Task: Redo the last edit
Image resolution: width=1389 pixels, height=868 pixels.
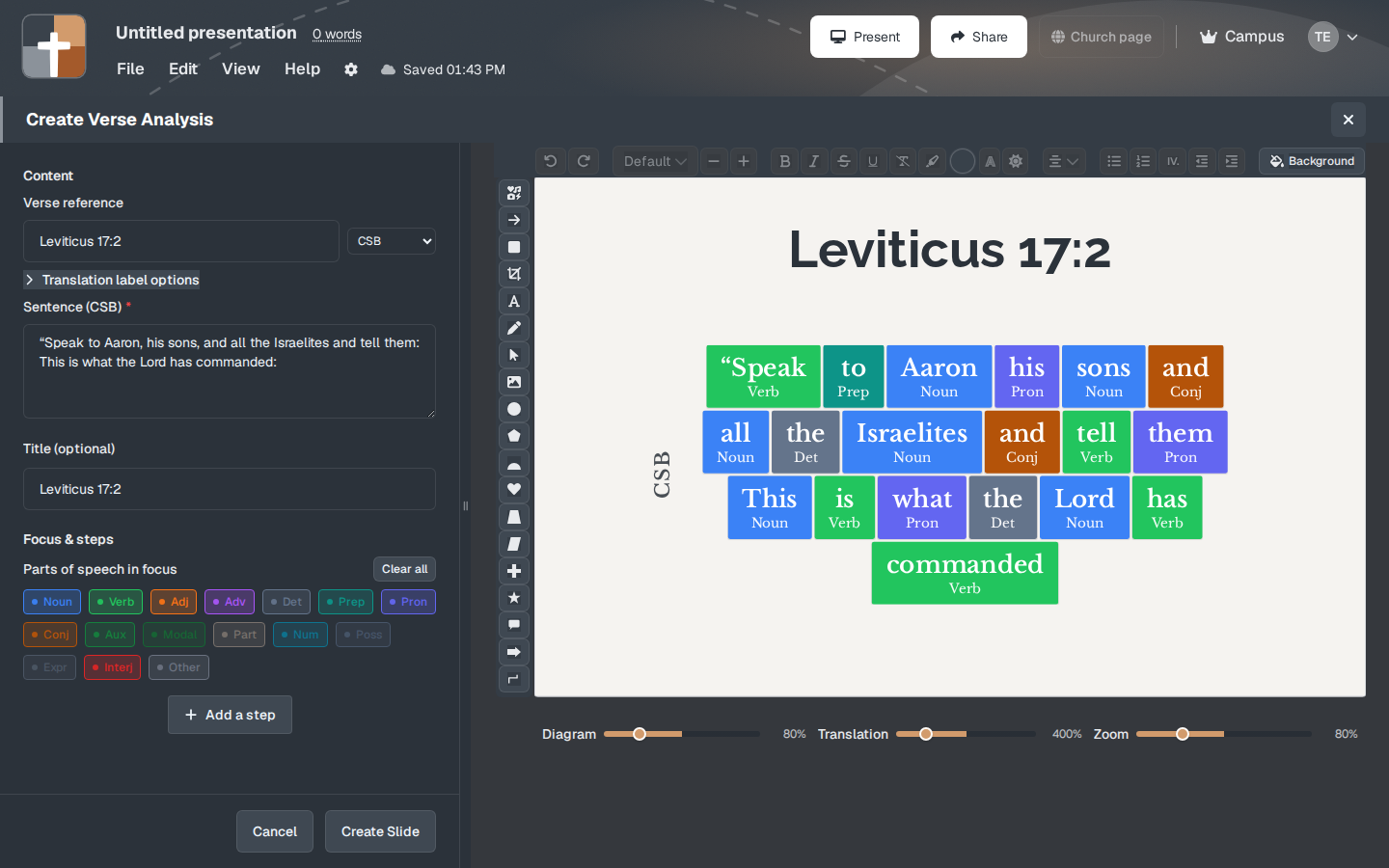Action: click(584, 161)
